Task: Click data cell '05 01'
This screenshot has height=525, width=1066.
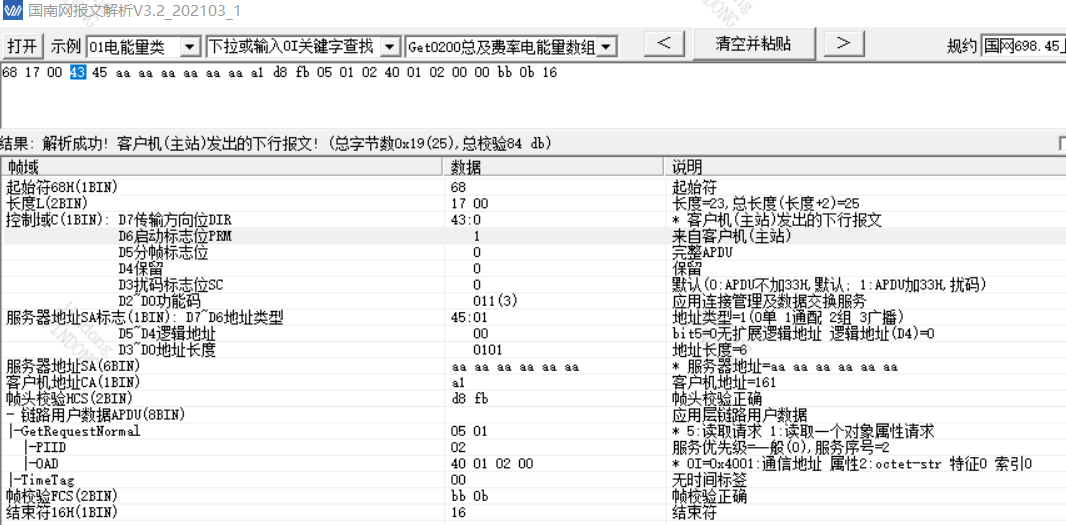Action: [x=469, y=431]
